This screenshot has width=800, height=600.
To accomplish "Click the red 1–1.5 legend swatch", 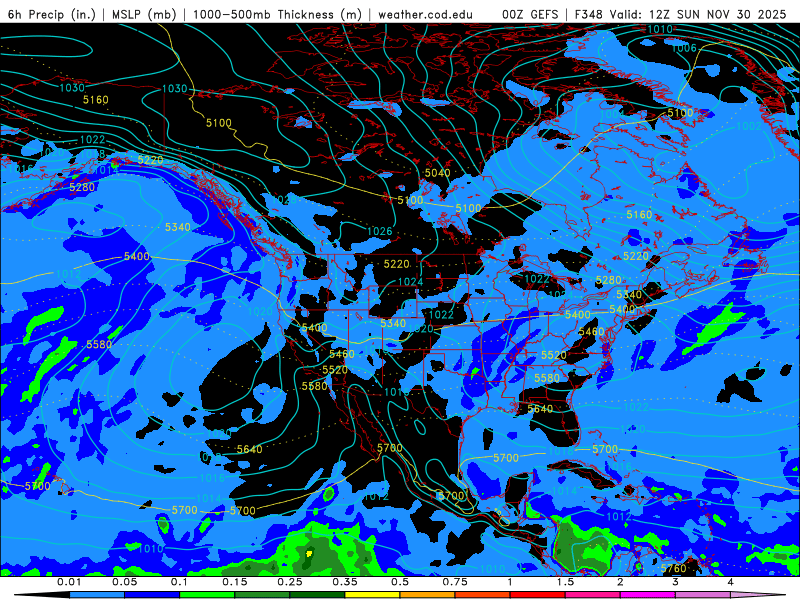I will 538,595.
